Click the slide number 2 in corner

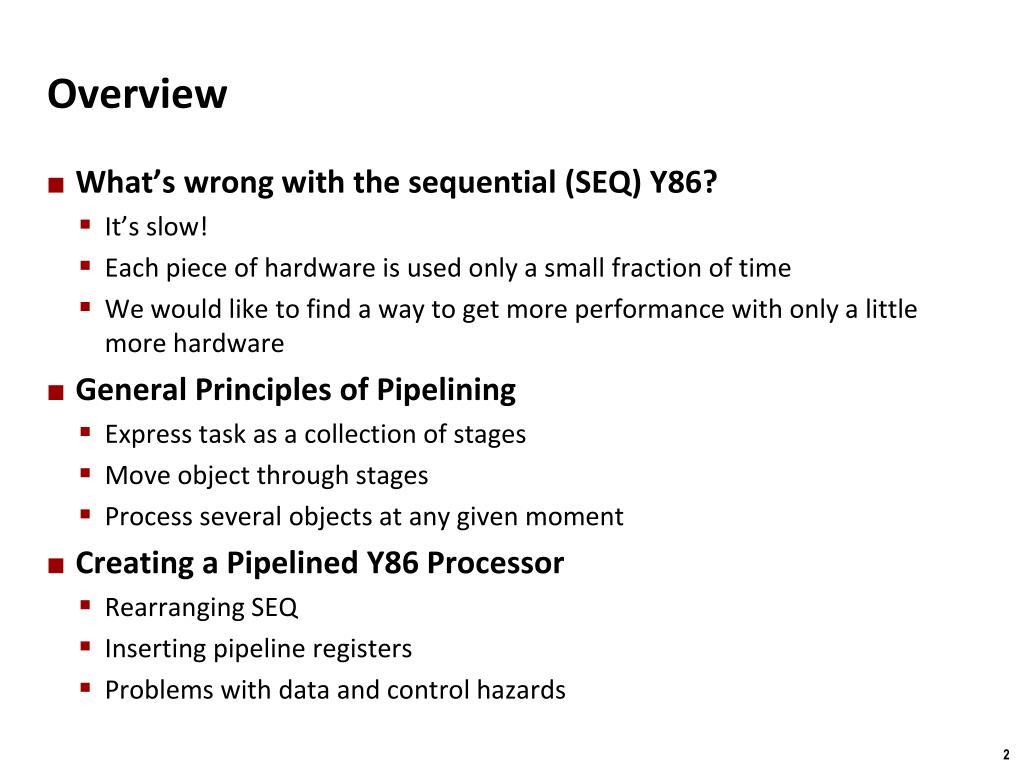[x=1006, y=754]
